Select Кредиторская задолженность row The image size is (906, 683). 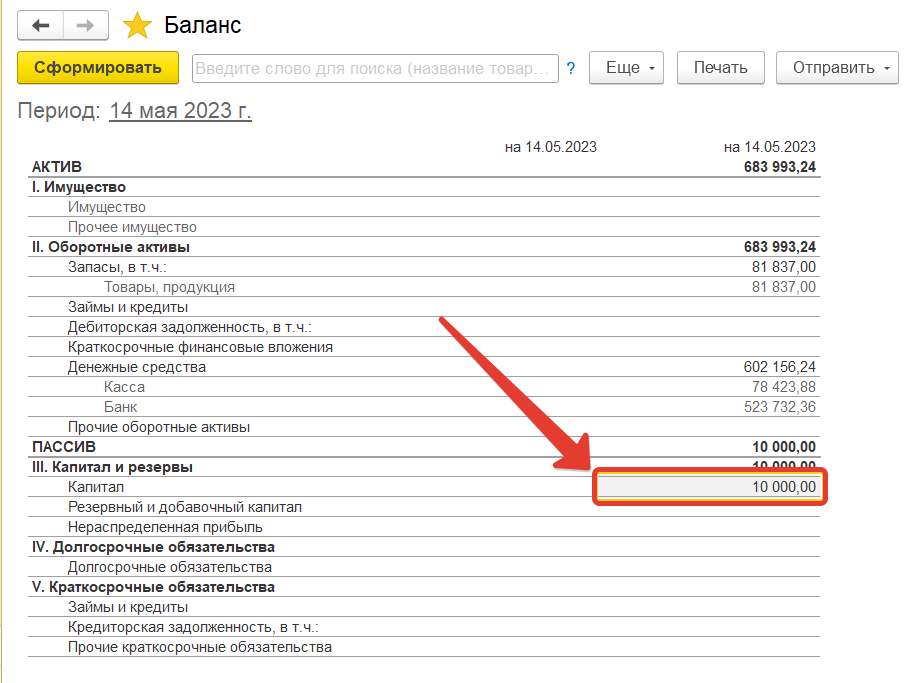(x=193, y=627)
